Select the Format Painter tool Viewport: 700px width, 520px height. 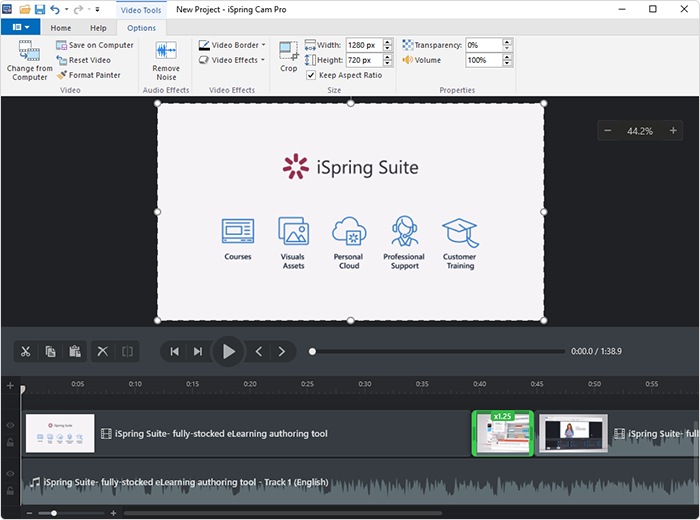(x=89, y=75)
